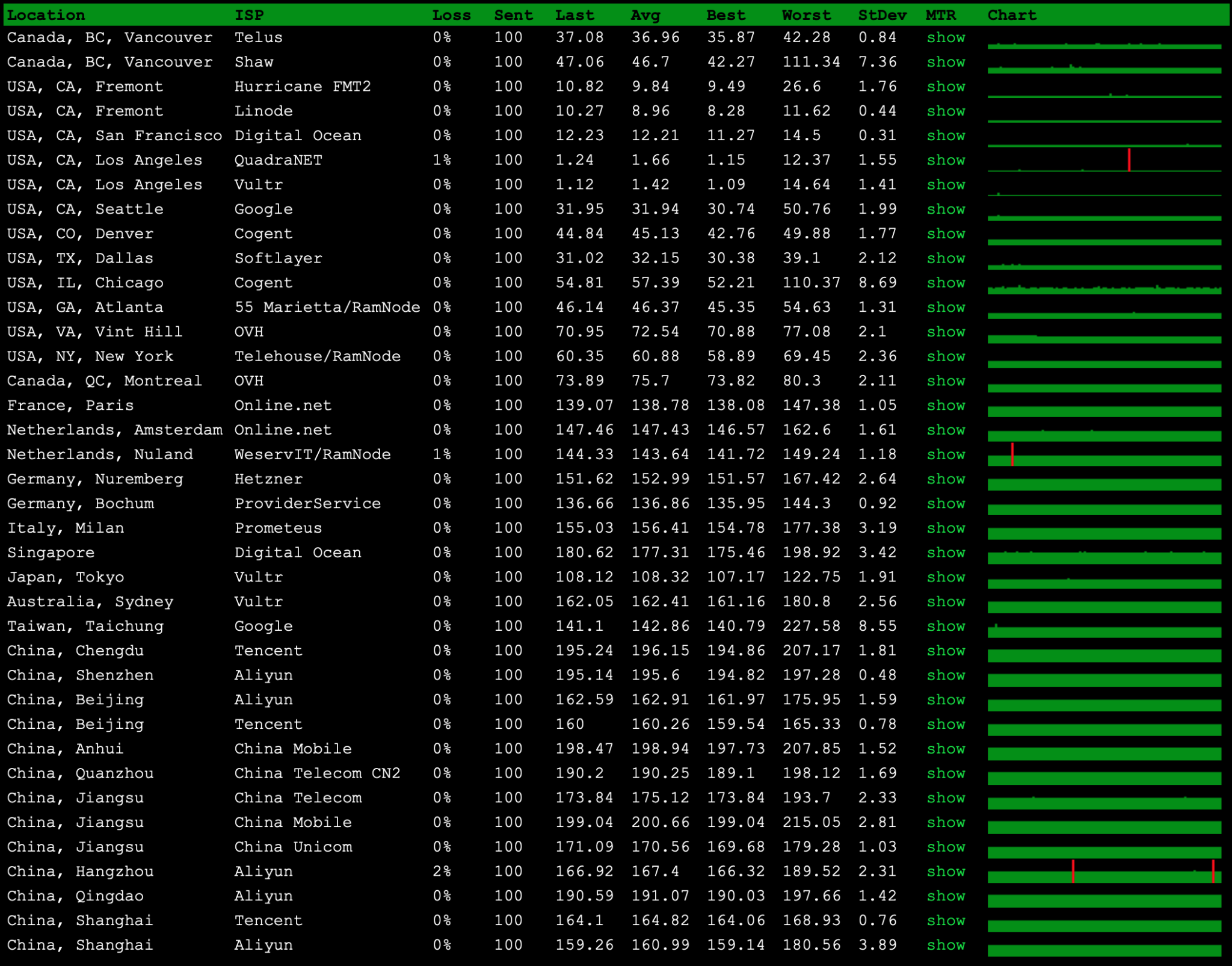Click the red spike in Nuland chart

click(x=1012, y=454)
